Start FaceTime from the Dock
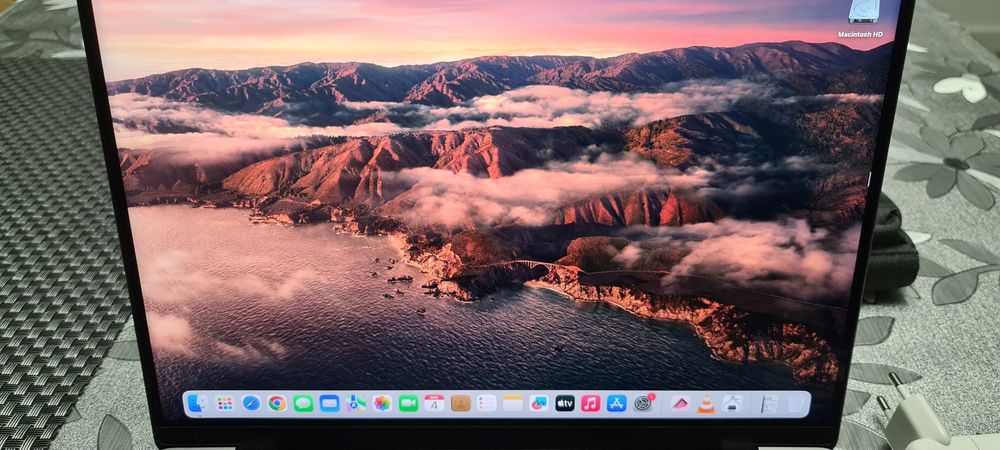 coord(408,403)
